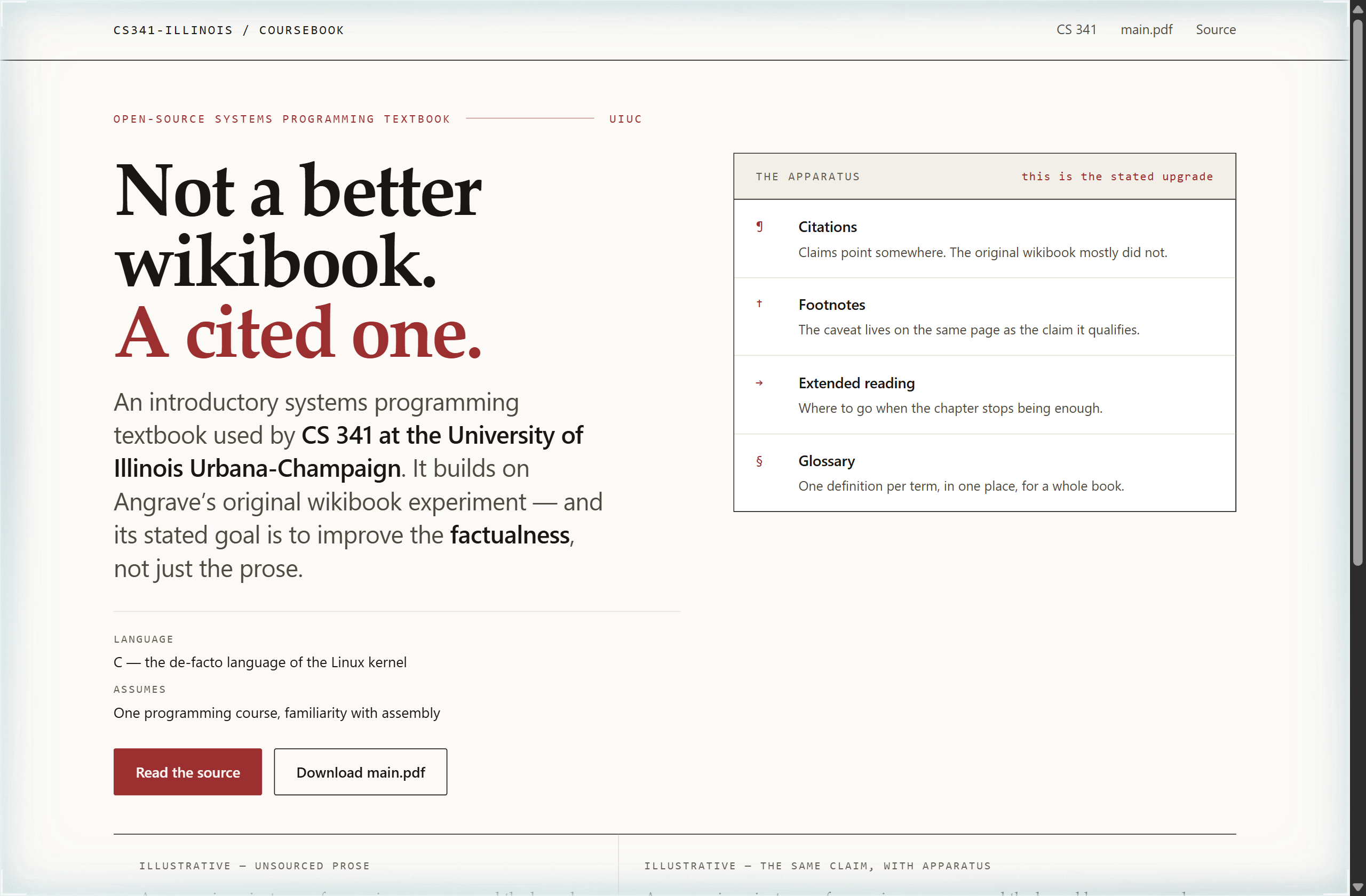The image size is (1366, 896).
Task: Select the Footnotes heading
Action: click(x=832, y=305)
